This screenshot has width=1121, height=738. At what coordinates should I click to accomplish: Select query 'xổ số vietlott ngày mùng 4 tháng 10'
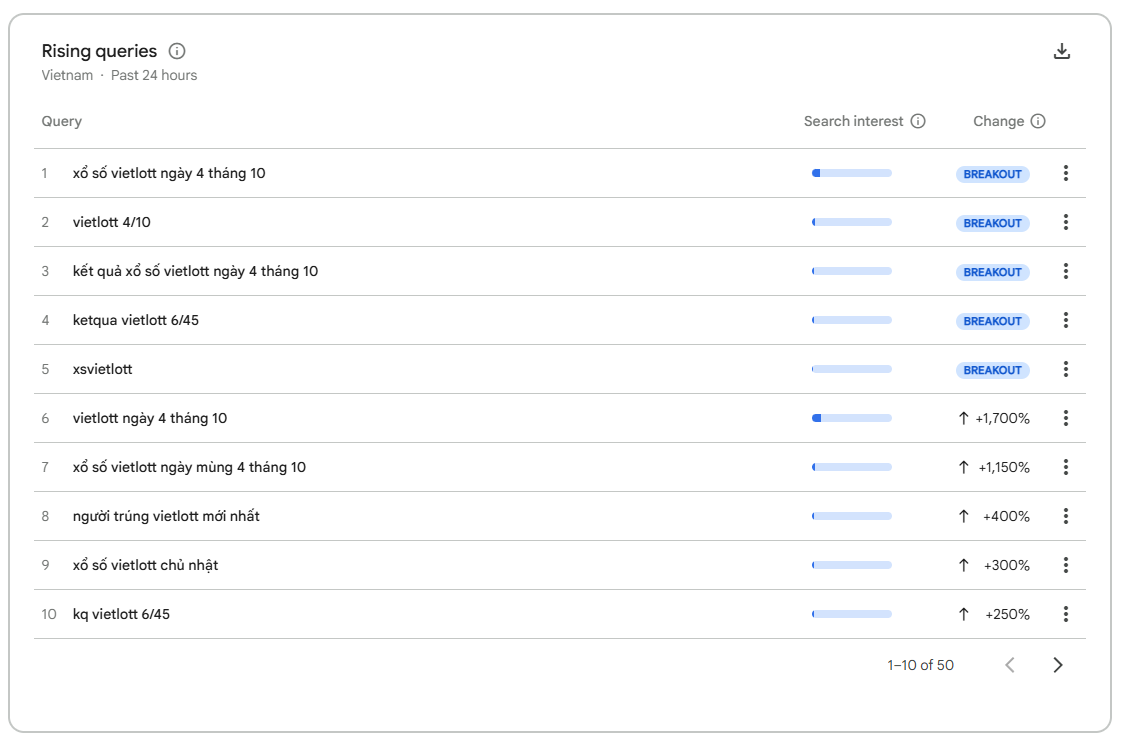[x=189, y=467]
